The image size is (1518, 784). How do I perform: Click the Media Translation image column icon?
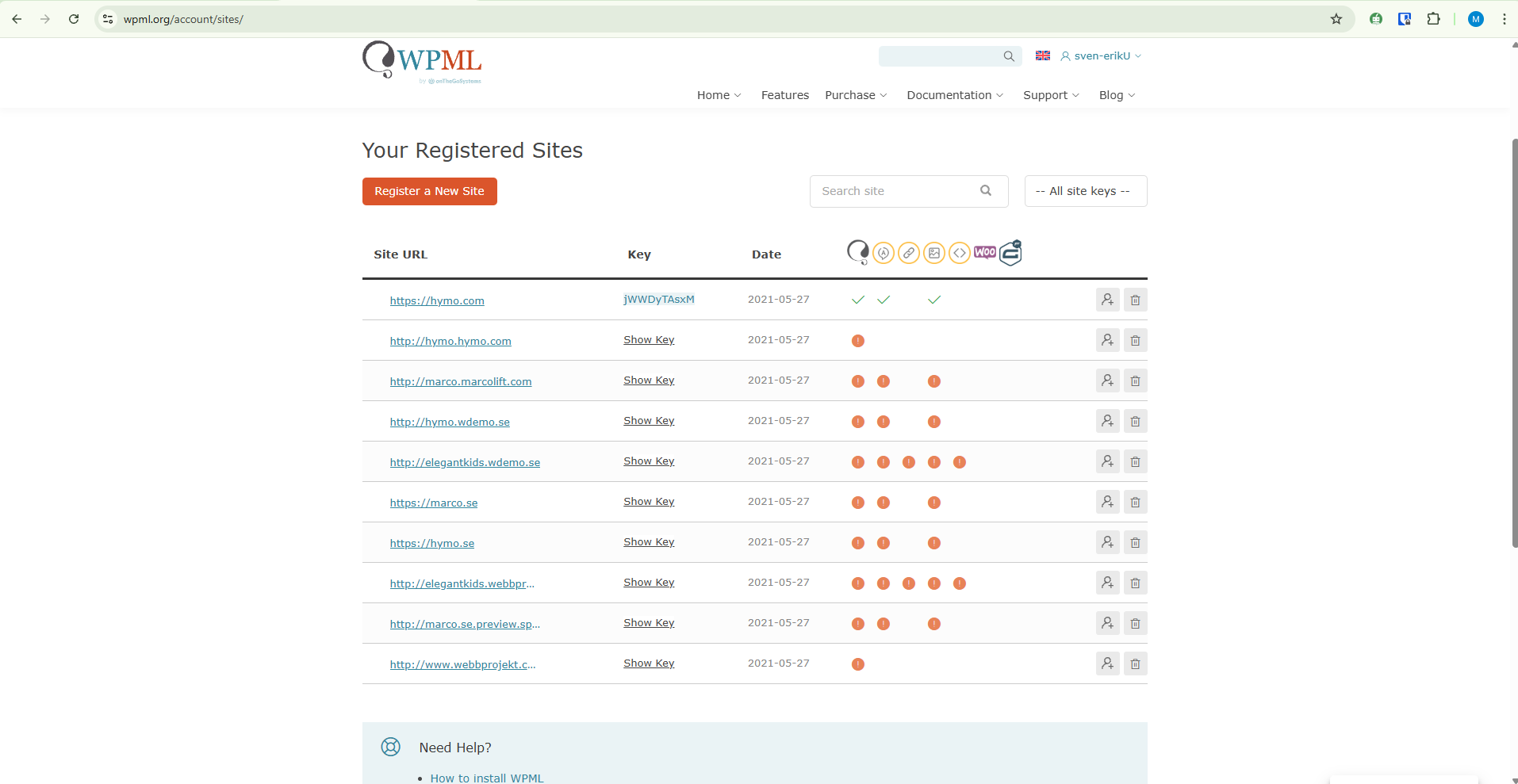tap(934, 253)
